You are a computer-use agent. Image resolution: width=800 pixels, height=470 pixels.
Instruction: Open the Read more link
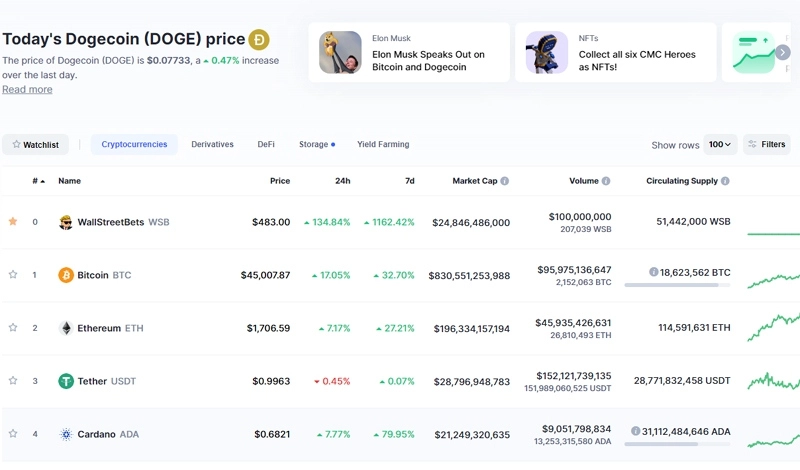27,90
